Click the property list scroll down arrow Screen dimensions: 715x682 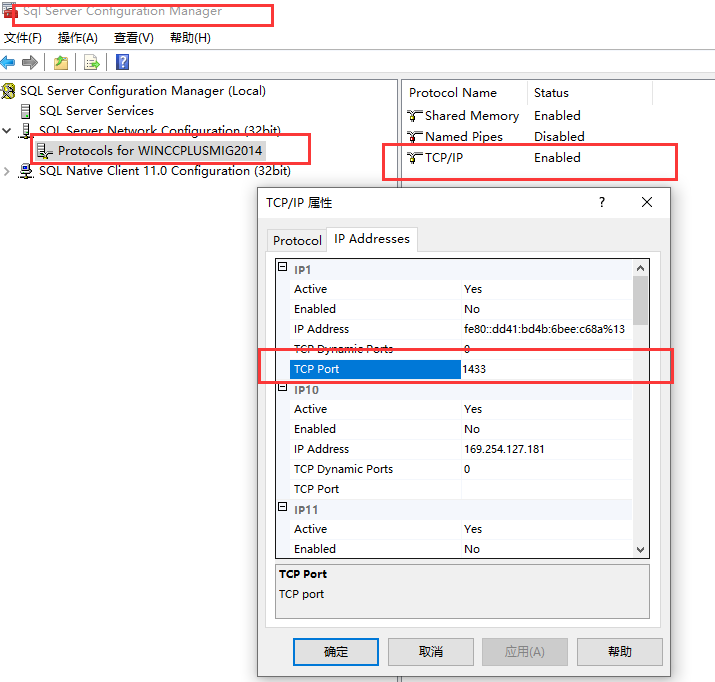[640, 550]
